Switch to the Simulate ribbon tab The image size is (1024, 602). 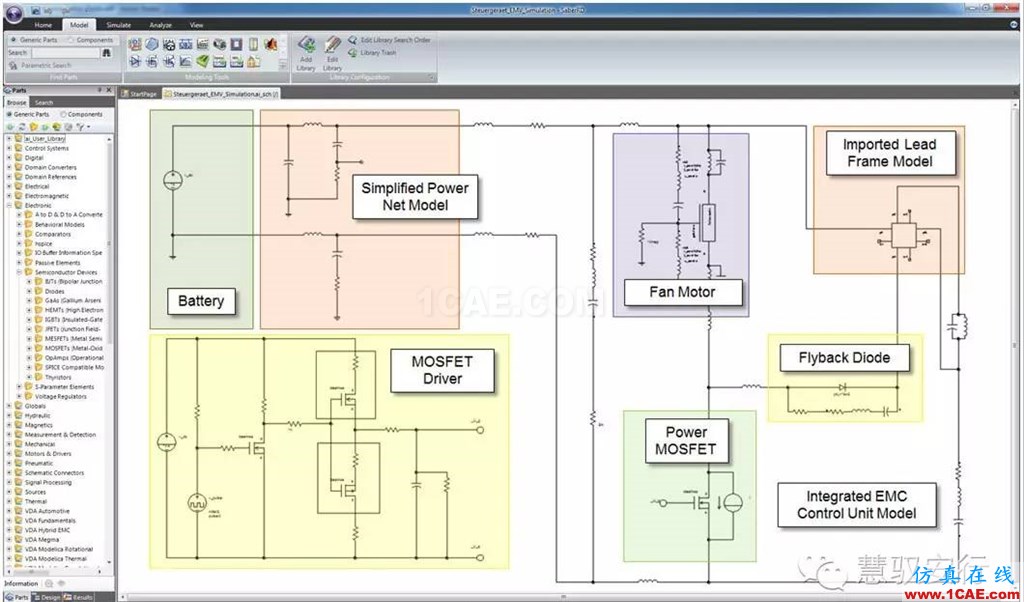coord(117,24)
